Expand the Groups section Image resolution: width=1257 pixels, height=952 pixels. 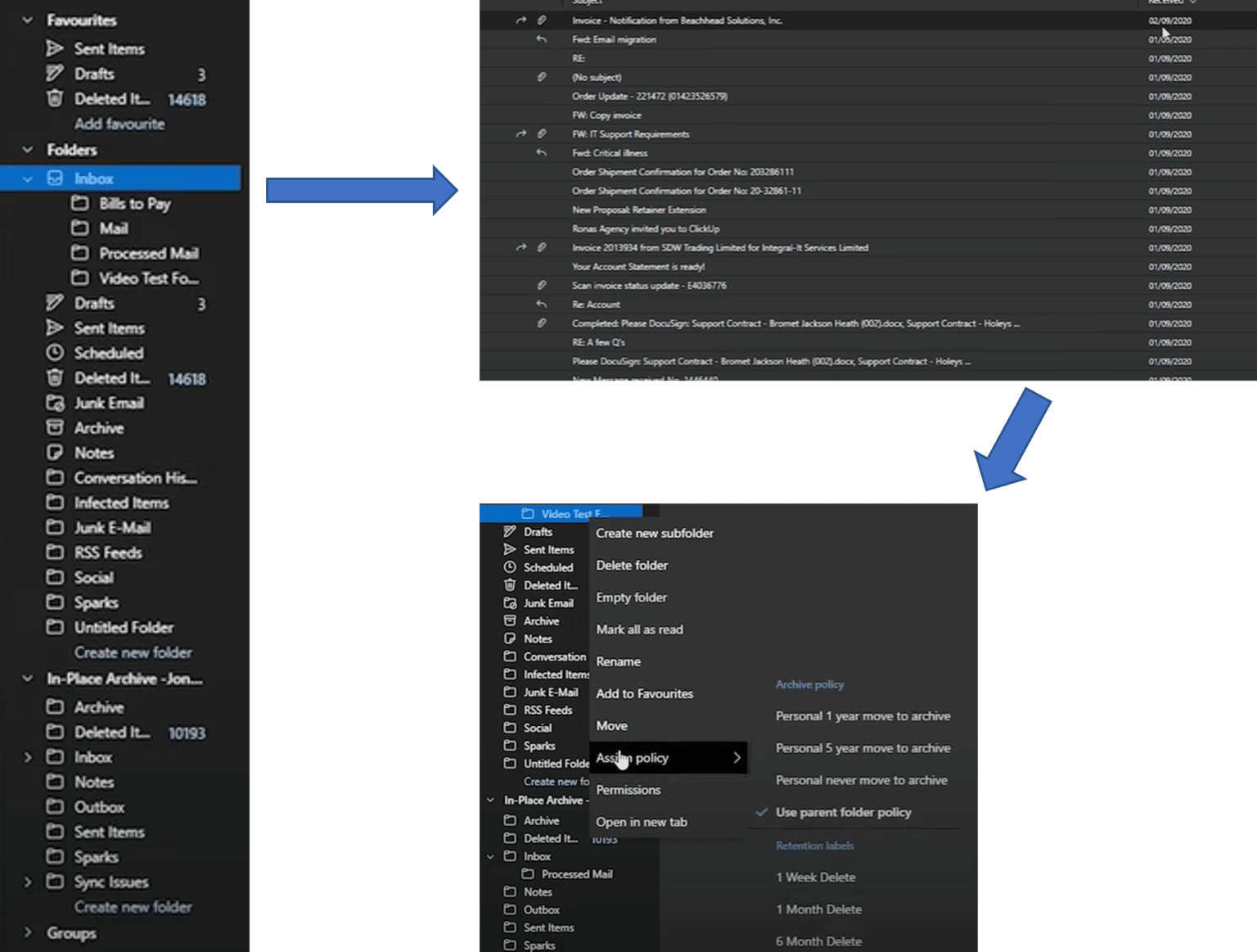pos(28,933)
